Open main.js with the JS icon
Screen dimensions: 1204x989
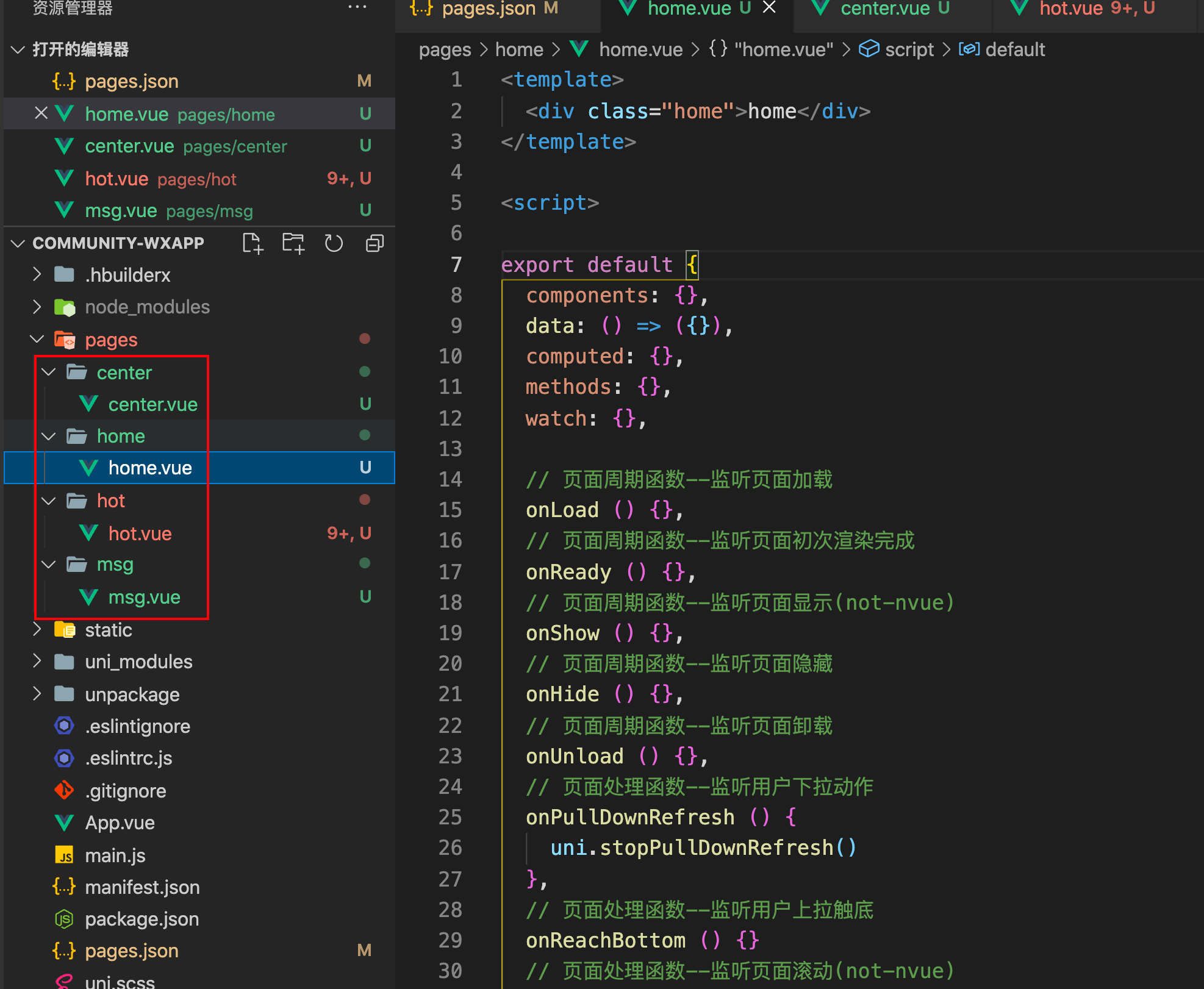coord(115,855)
